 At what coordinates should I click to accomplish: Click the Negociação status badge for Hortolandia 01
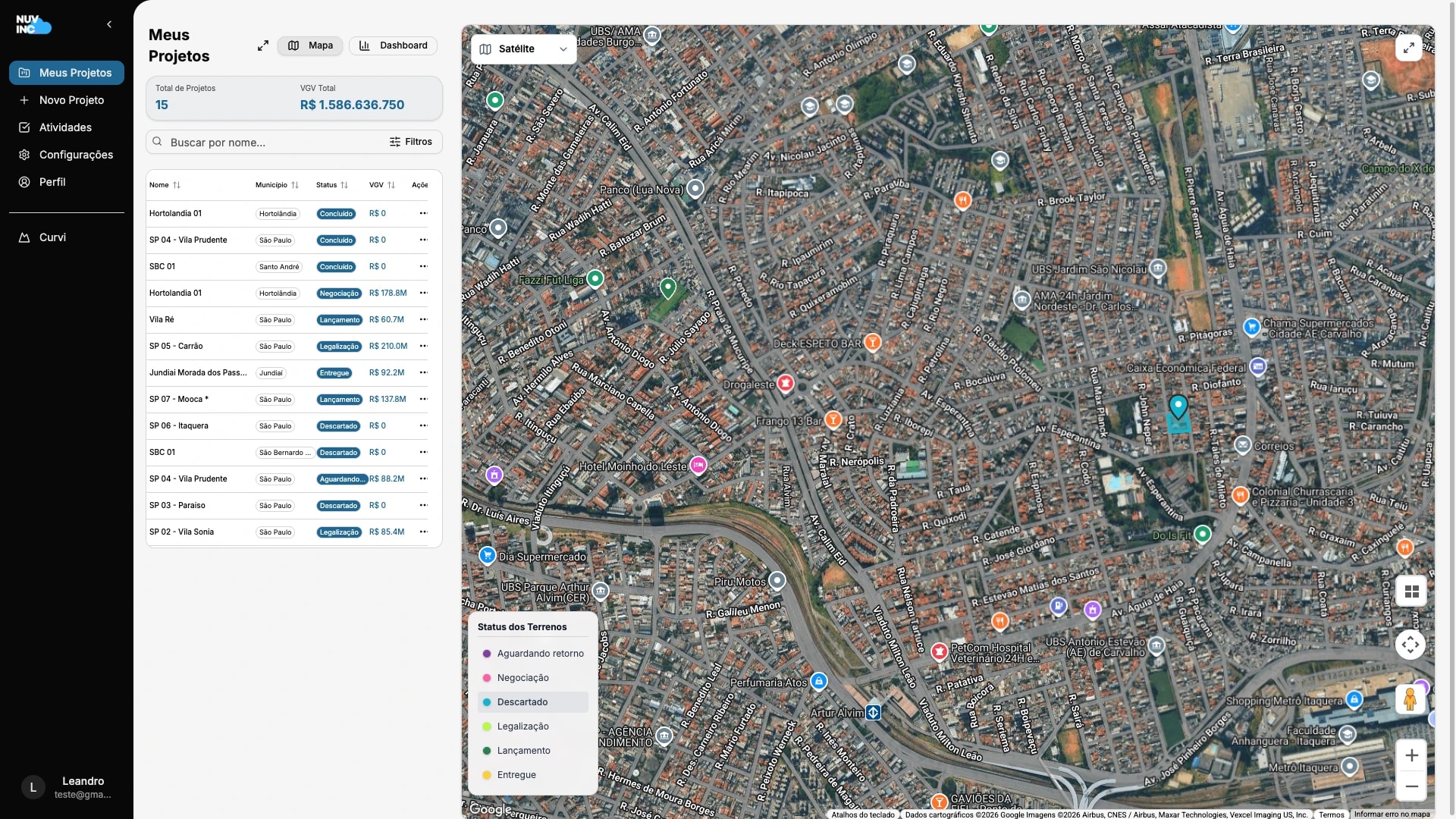[339, 293]
